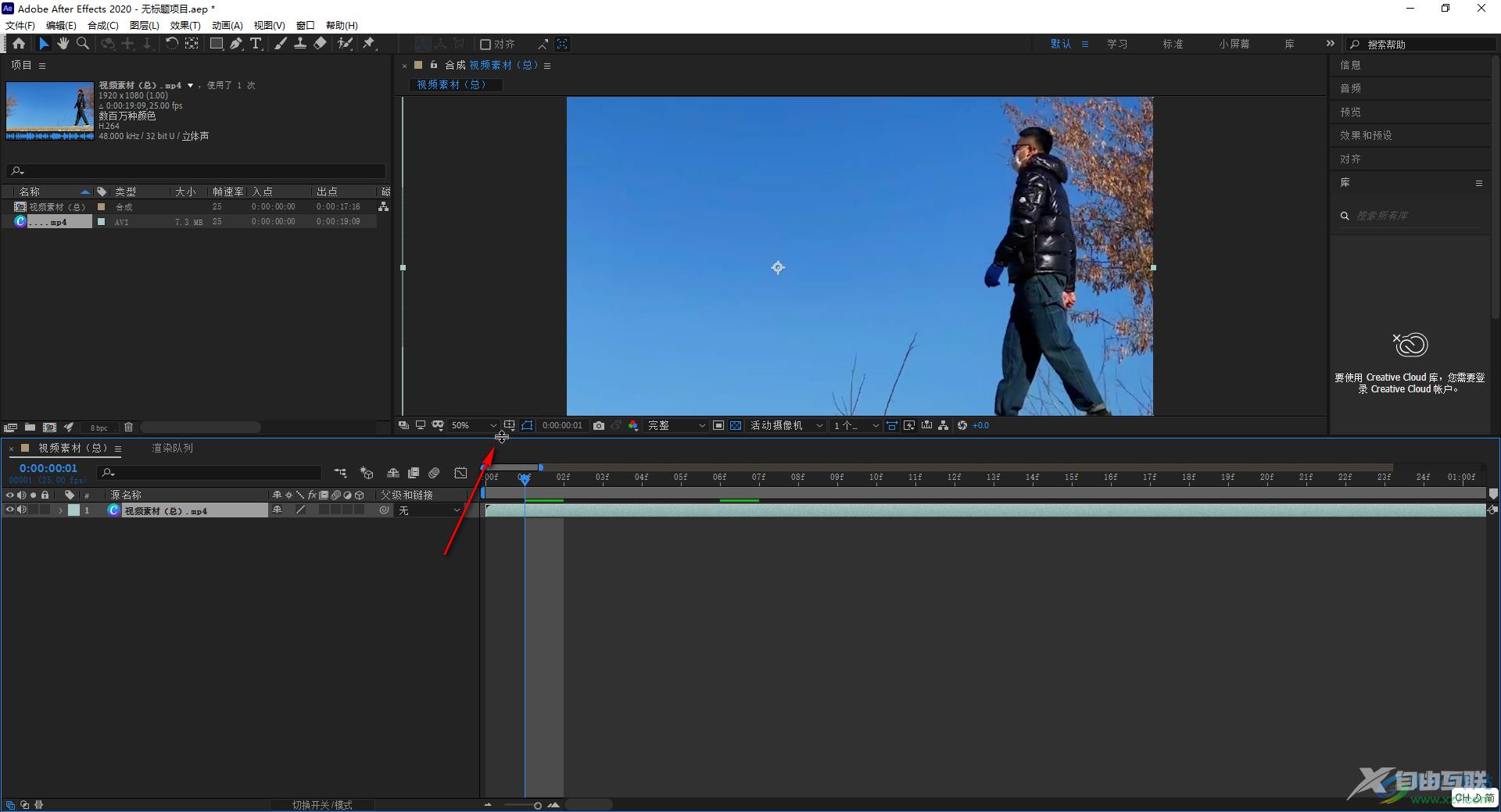This screenshot has width=1501, height=812.
Task: Open the 文件(F) menu
Action: tap(20, 25)
